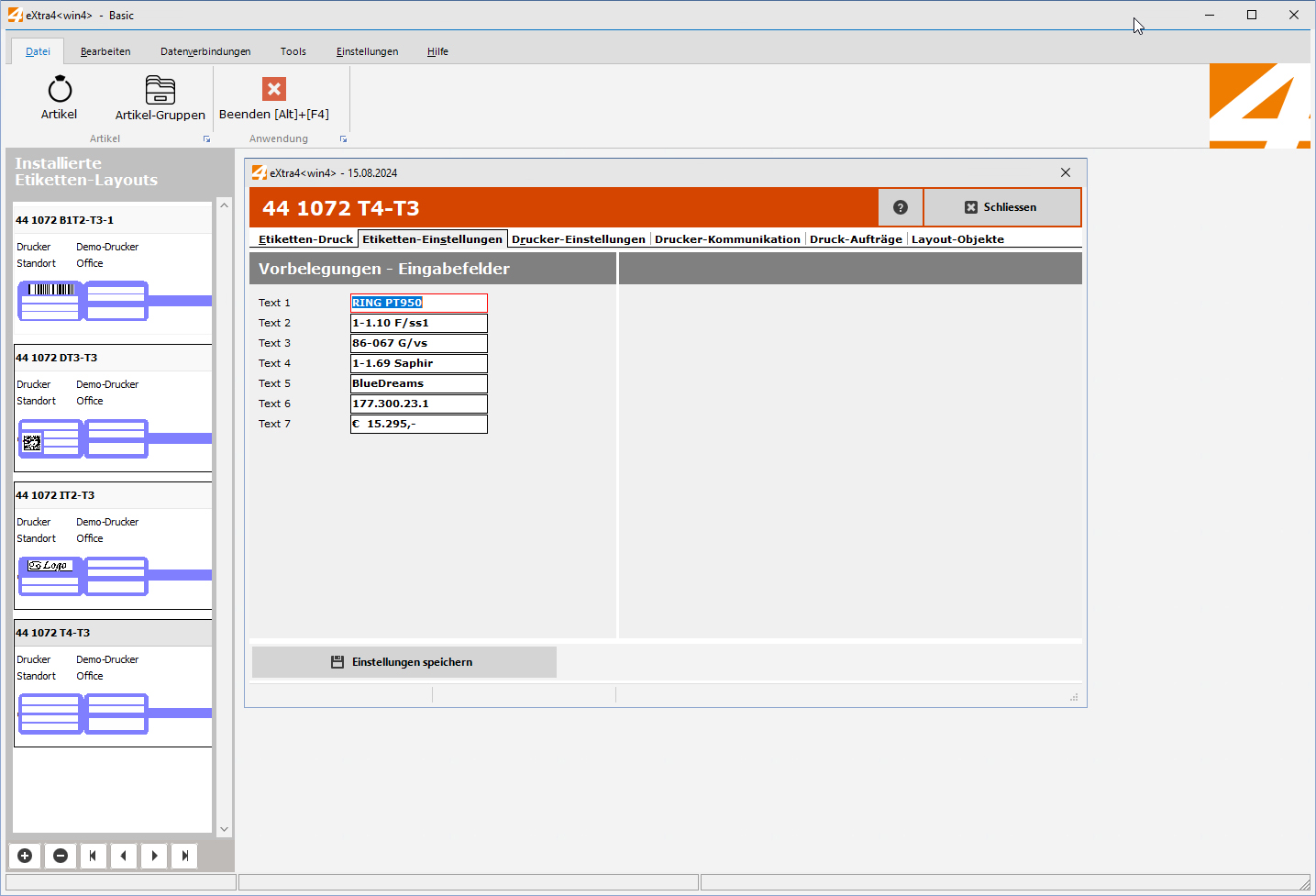Screen dimensions: 1316x896
Task: Open the Artikel ring icon
Action: [x=60, y=90]
